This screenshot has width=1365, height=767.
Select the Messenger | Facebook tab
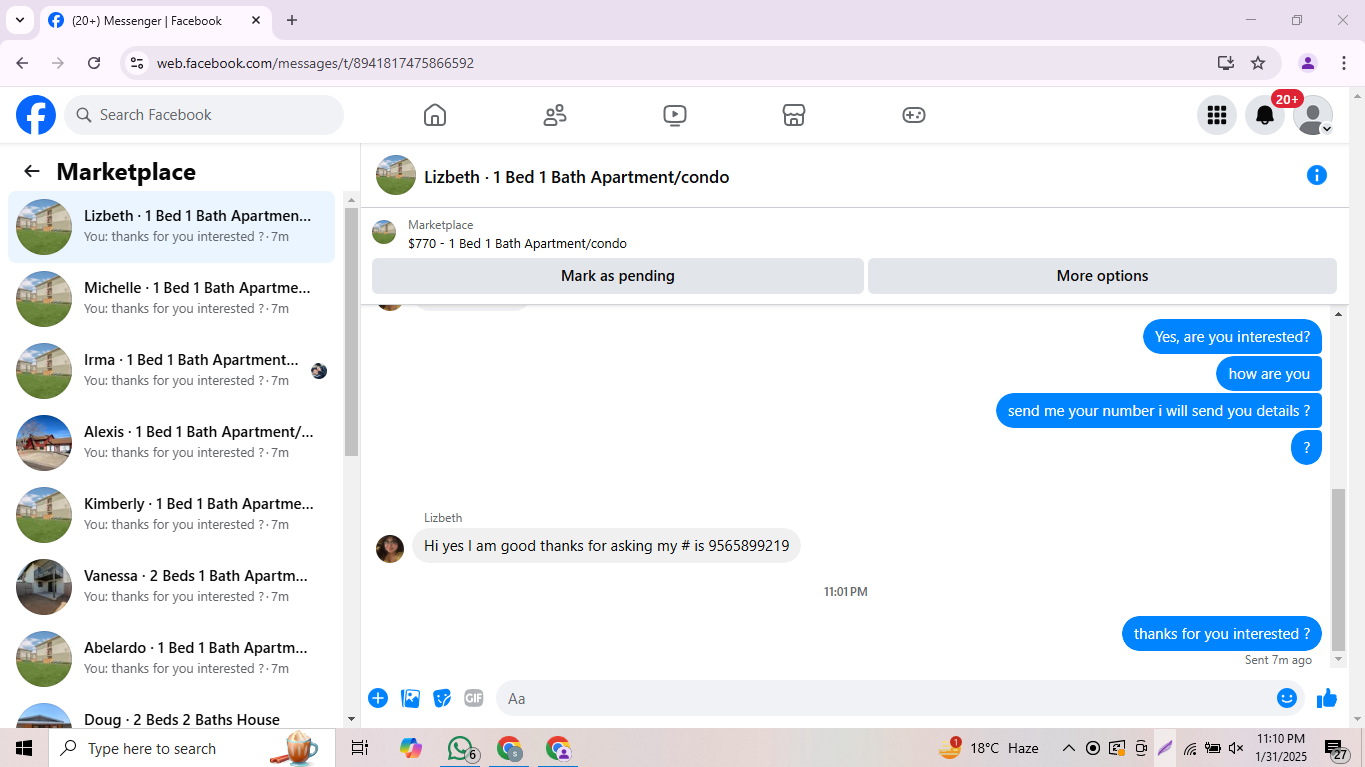[x=155, y=20]
